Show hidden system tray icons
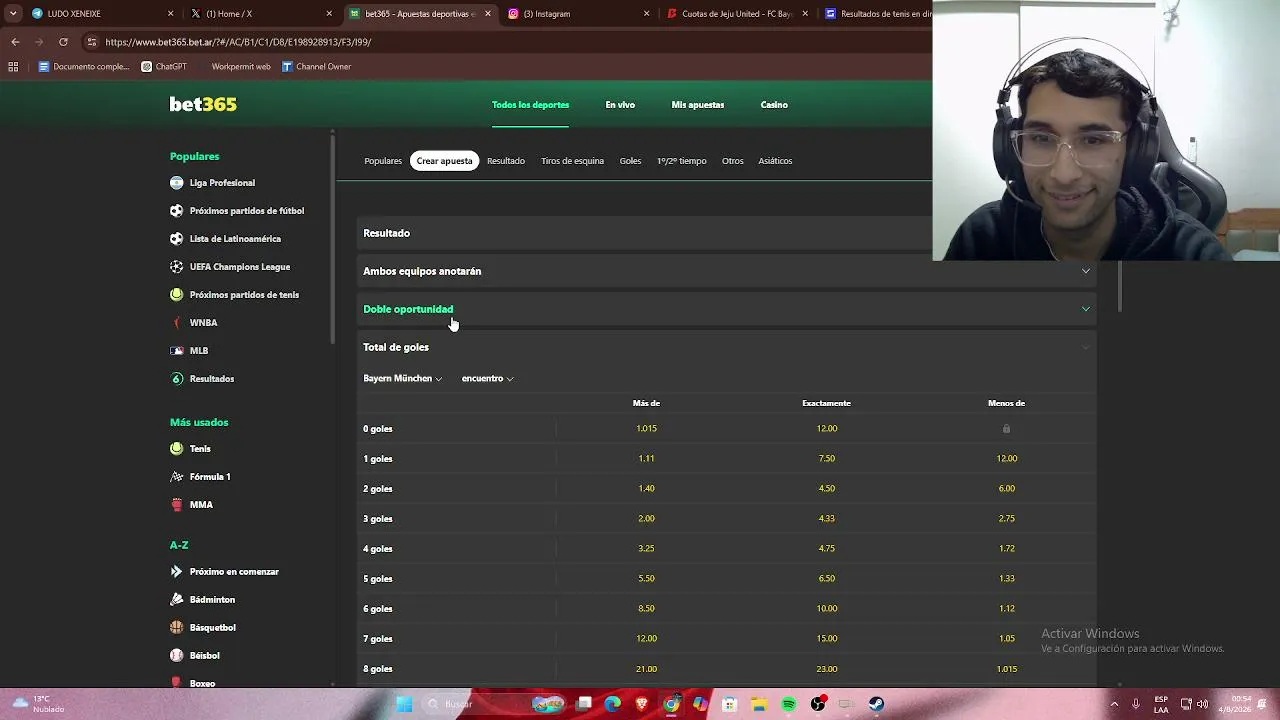 click(x=1114, y=704)
